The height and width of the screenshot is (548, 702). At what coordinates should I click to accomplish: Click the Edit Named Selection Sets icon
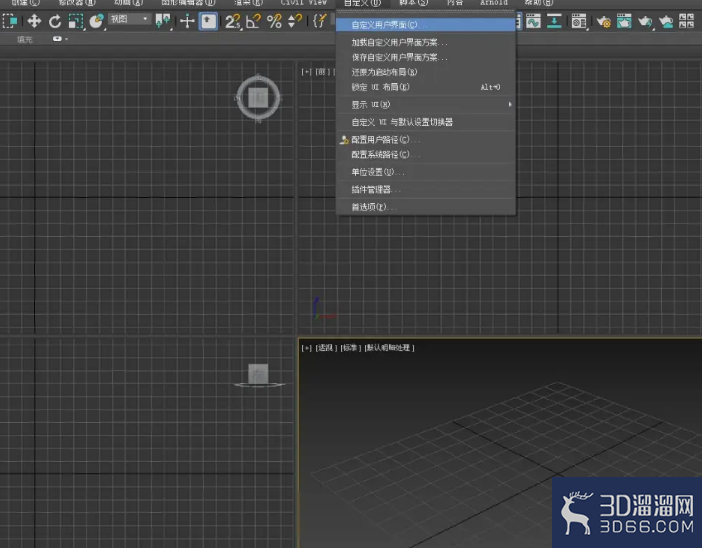(x=320, y=21)
